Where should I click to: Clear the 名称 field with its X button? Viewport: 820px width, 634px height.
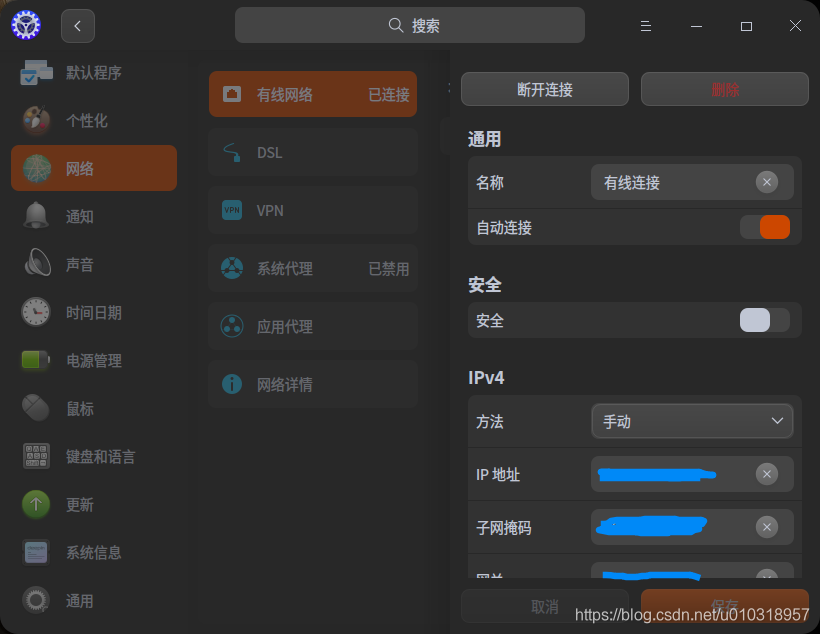pos(767,182)
